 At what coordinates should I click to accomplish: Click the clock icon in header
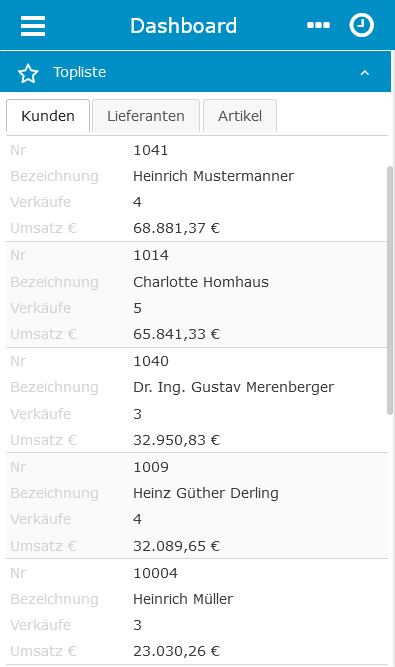[361, 26]
